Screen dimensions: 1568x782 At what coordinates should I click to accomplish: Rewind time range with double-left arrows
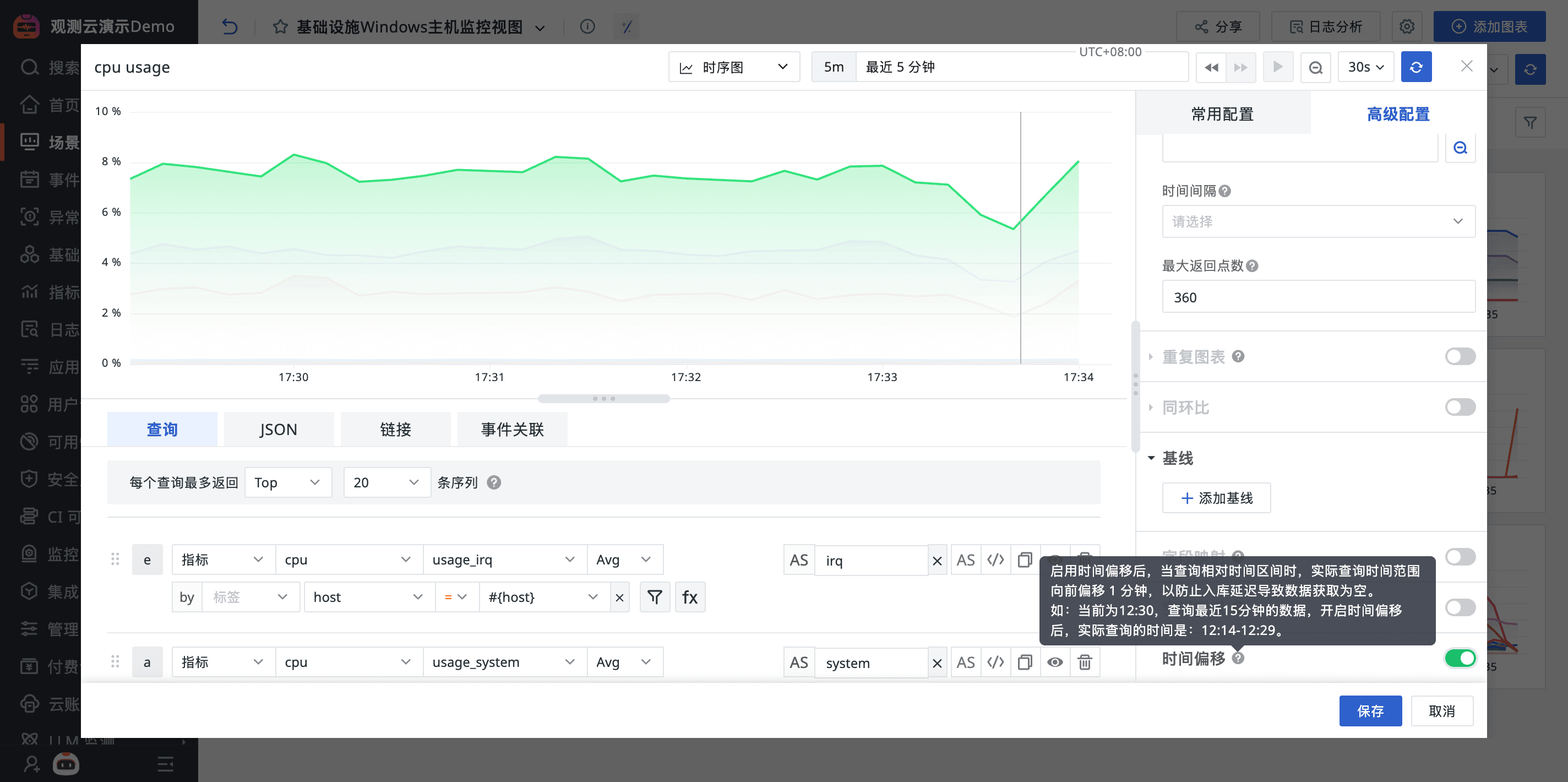click(x=1211, y=67)
